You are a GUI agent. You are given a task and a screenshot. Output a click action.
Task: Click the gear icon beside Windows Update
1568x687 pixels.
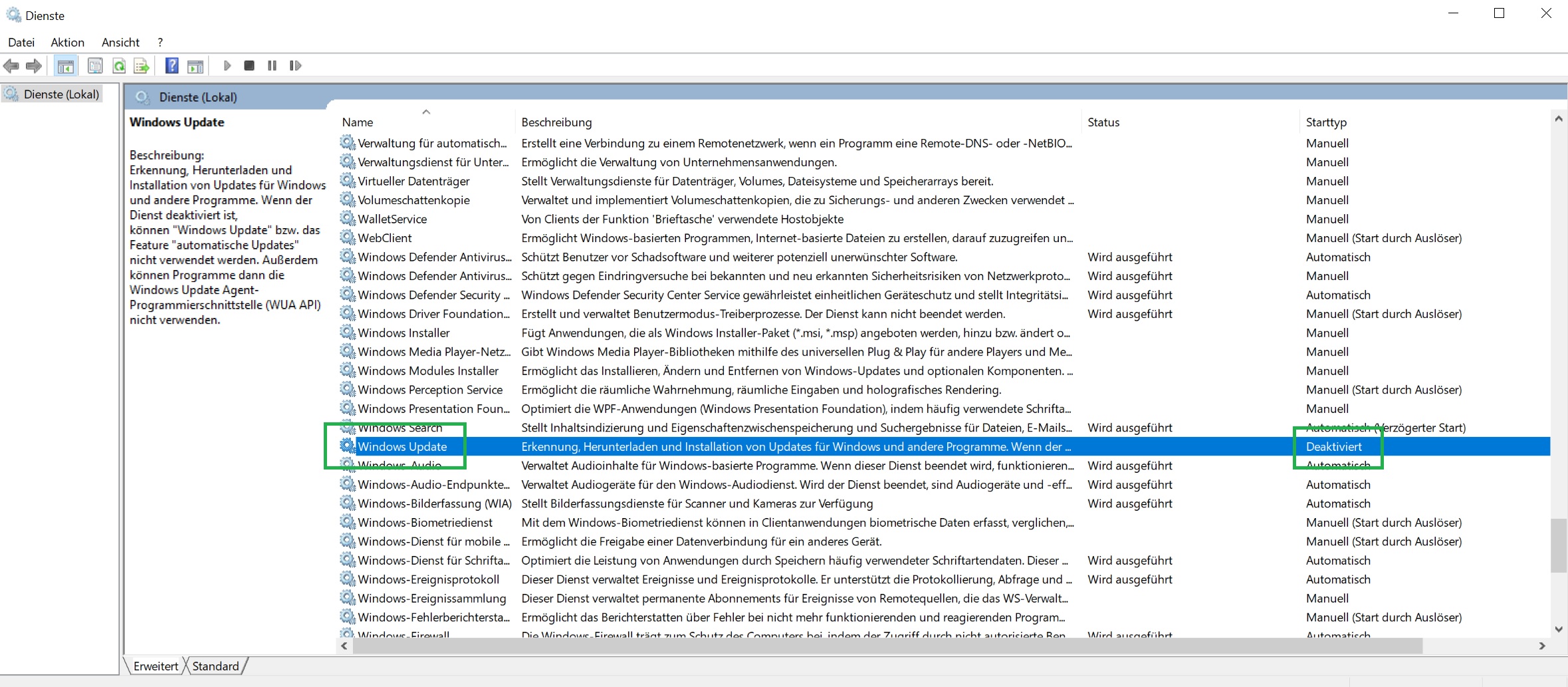[347, 446]
